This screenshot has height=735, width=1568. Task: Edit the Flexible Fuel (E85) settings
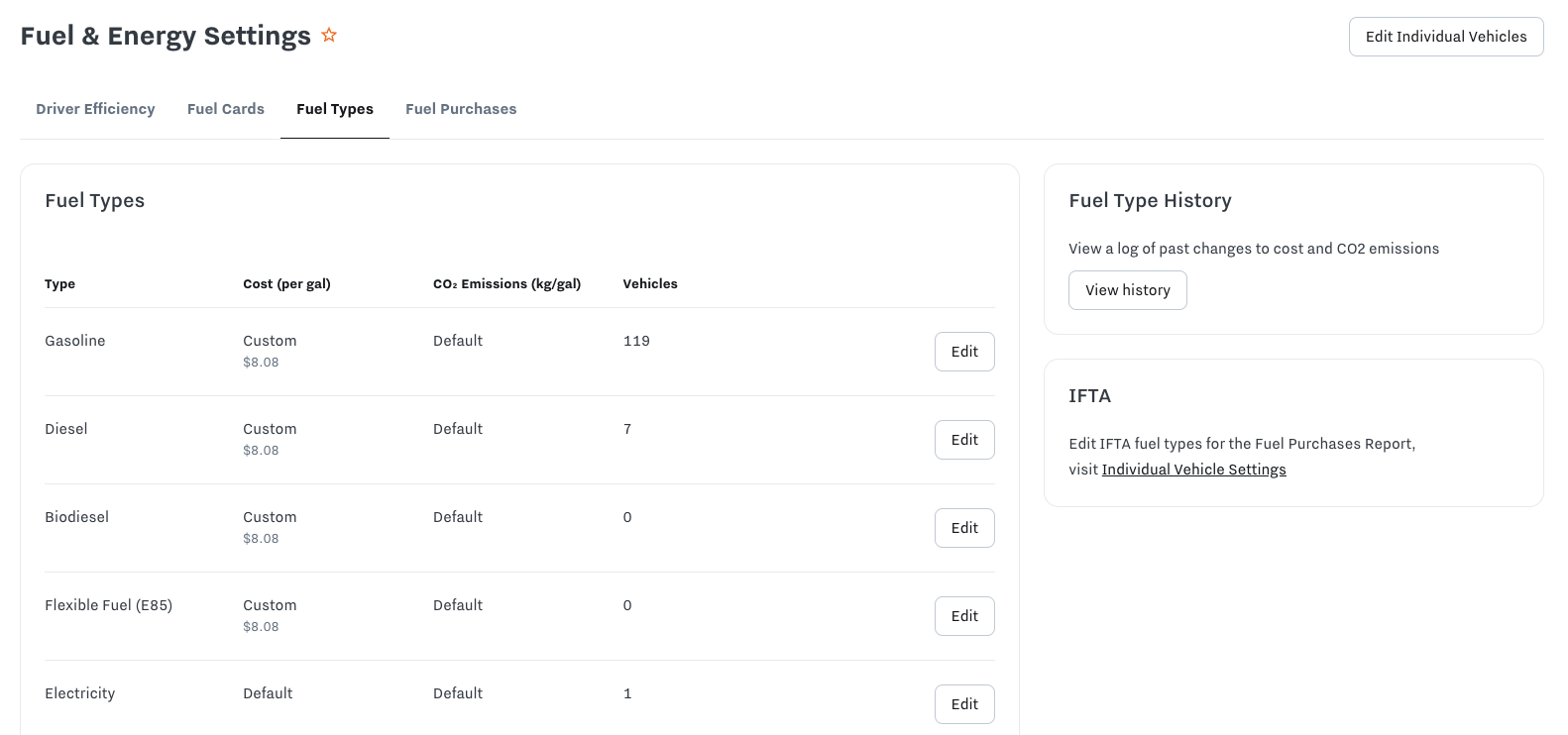[x=963, y=616]
